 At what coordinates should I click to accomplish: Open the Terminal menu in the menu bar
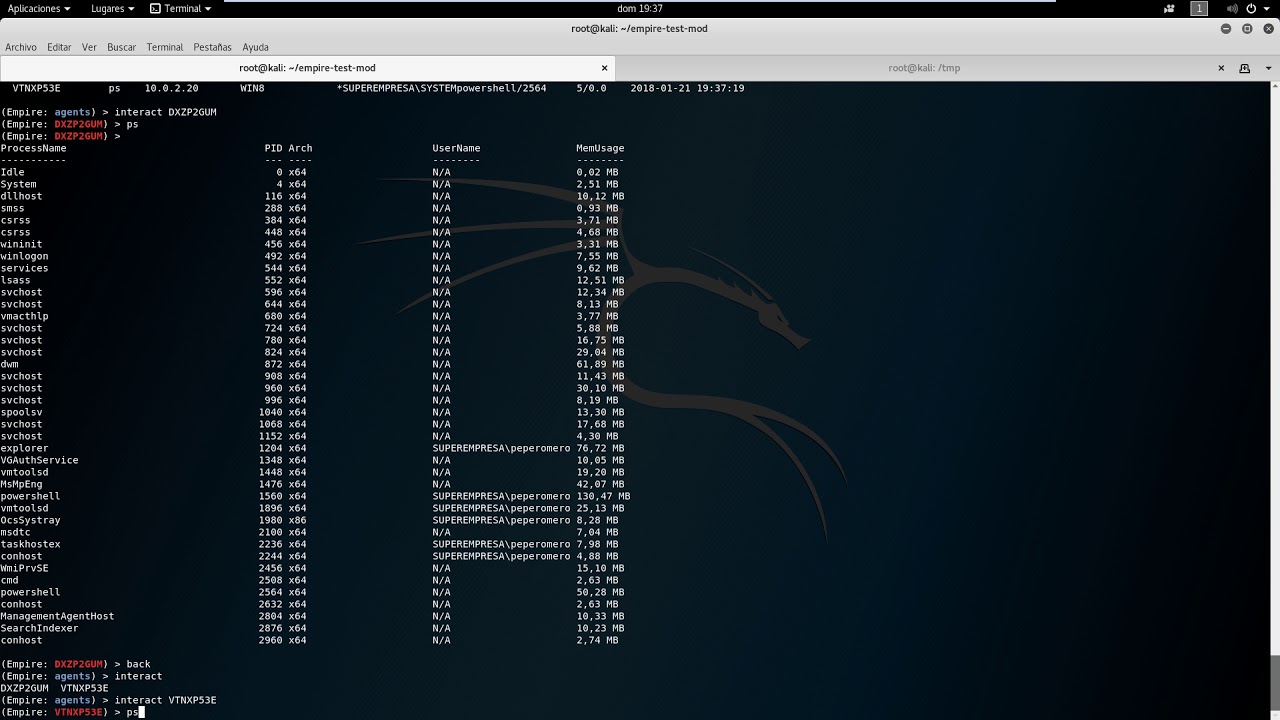click(165, 47)
